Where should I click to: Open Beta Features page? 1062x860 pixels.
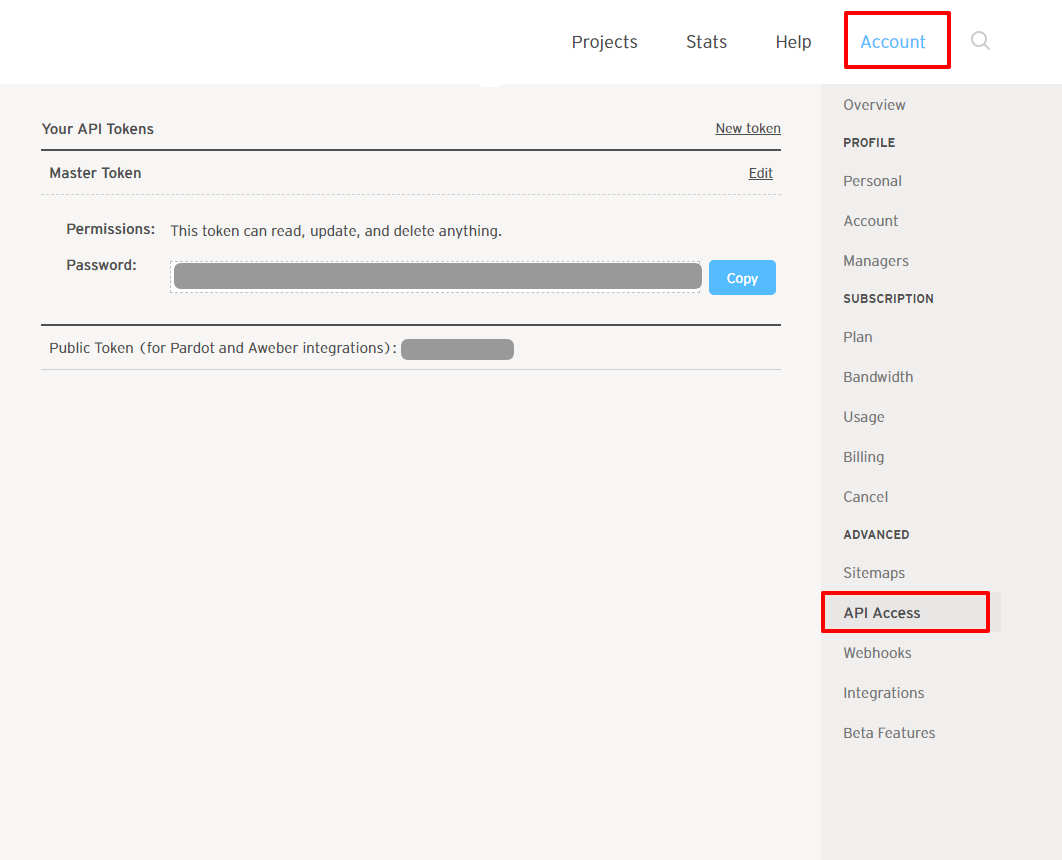(889, 733)
